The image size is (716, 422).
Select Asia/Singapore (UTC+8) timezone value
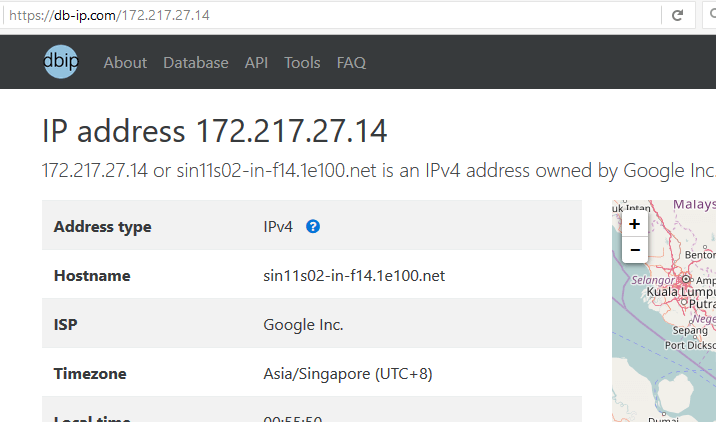(x=348, y=374)
